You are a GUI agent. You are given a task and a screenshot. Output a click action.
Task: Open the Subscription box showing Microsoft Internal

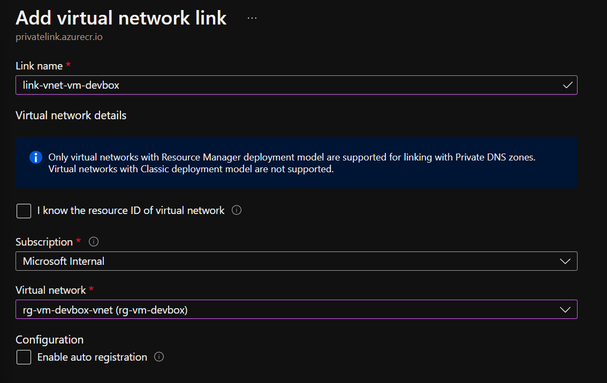point(297,261)
